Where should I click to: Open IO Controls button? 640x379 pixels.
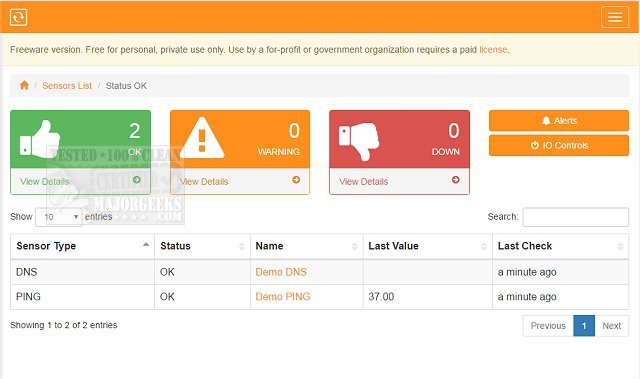[559, 145]
